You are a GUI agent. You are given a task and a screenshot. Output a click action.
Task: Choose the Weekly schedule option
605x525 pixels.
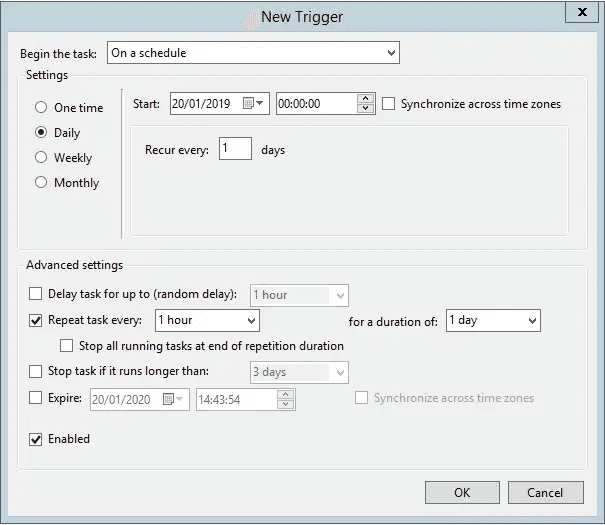coord(41,157)
